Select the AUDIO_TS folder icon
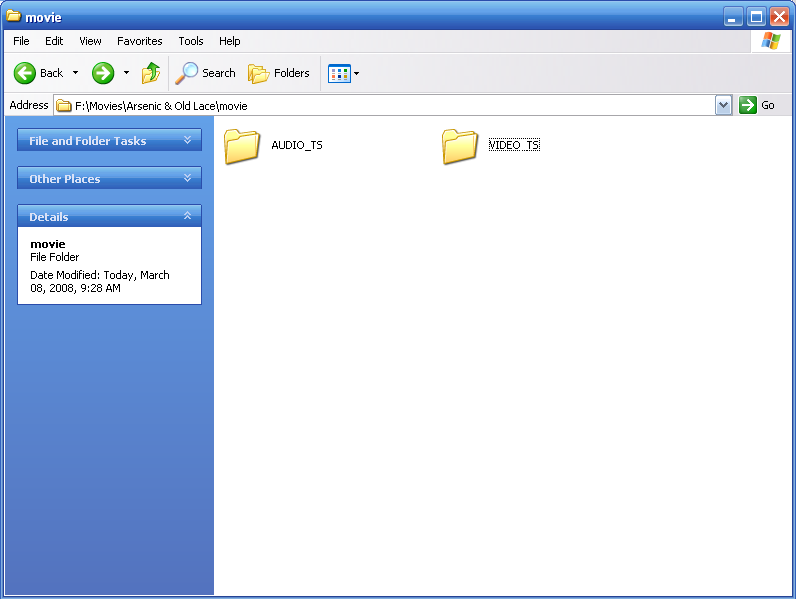This screenshot has width=796, height=599. (x=242, y=146)
